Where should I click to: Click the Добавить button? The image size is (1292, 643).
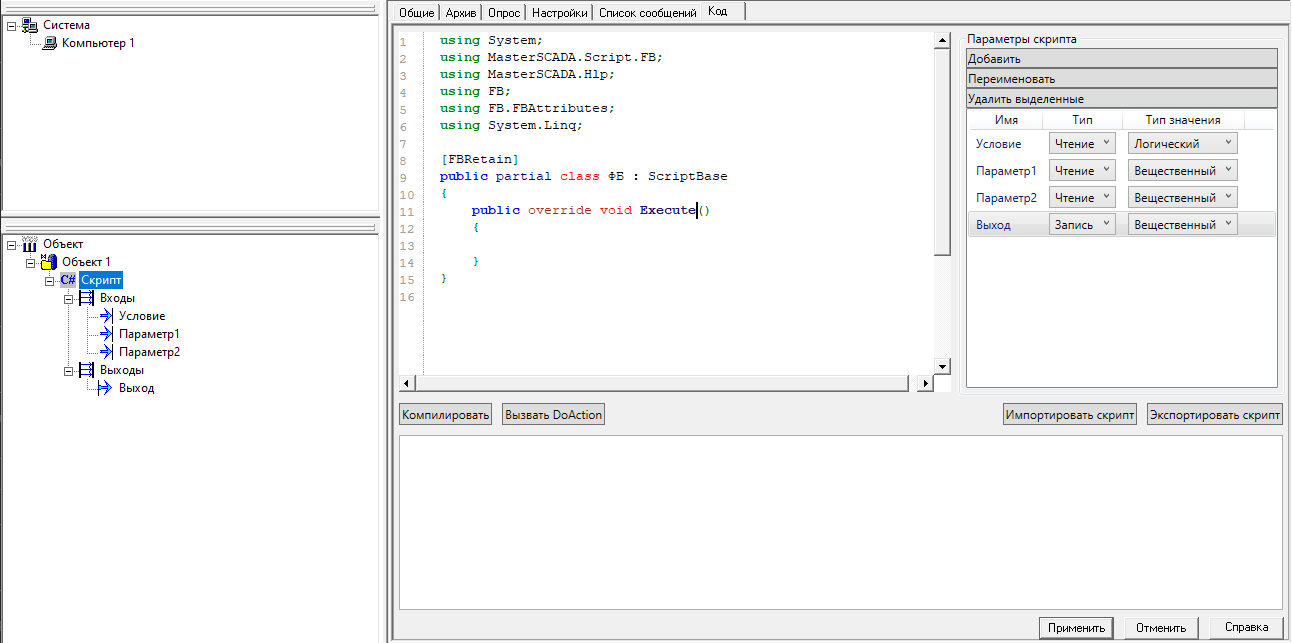tap(1122, 59)
